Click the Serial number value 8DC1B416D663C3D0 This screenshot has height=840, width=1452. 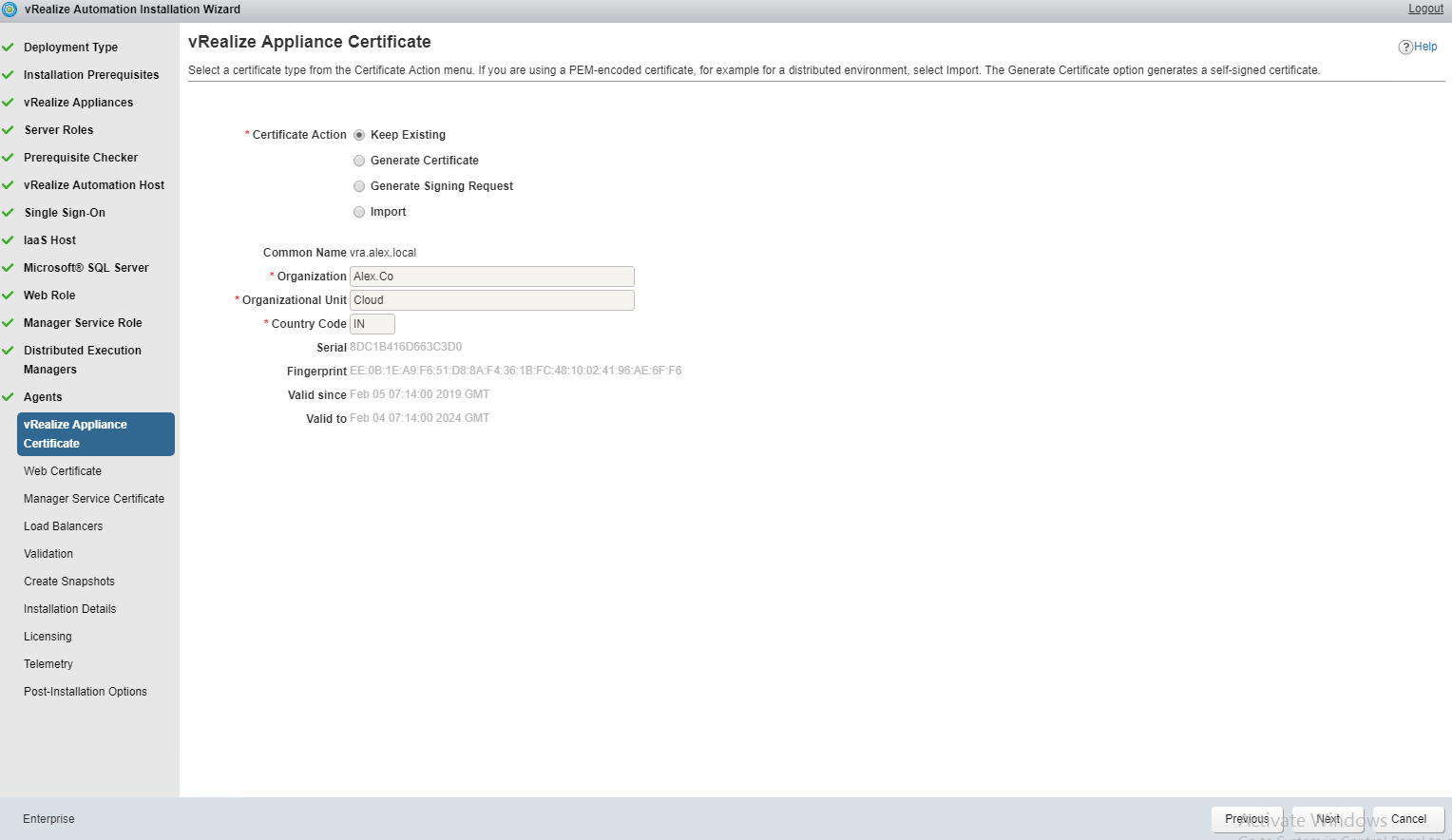tap(406, 347)
